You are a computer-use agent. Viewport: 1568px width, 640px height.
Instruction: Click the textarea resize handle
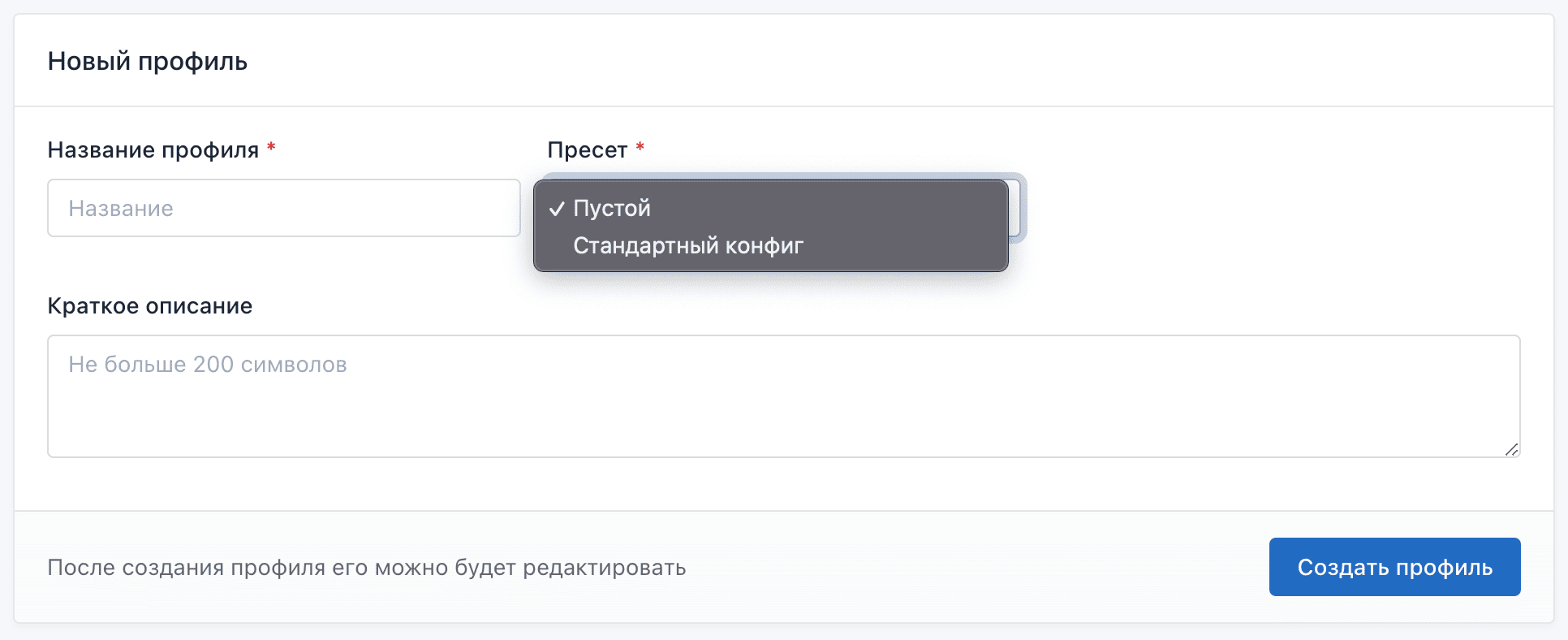tap(1513, 450)
